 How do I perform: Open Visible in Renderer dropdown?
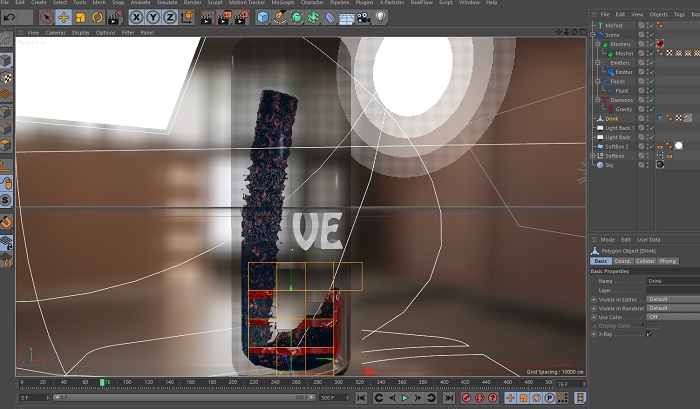coord(673,308)
